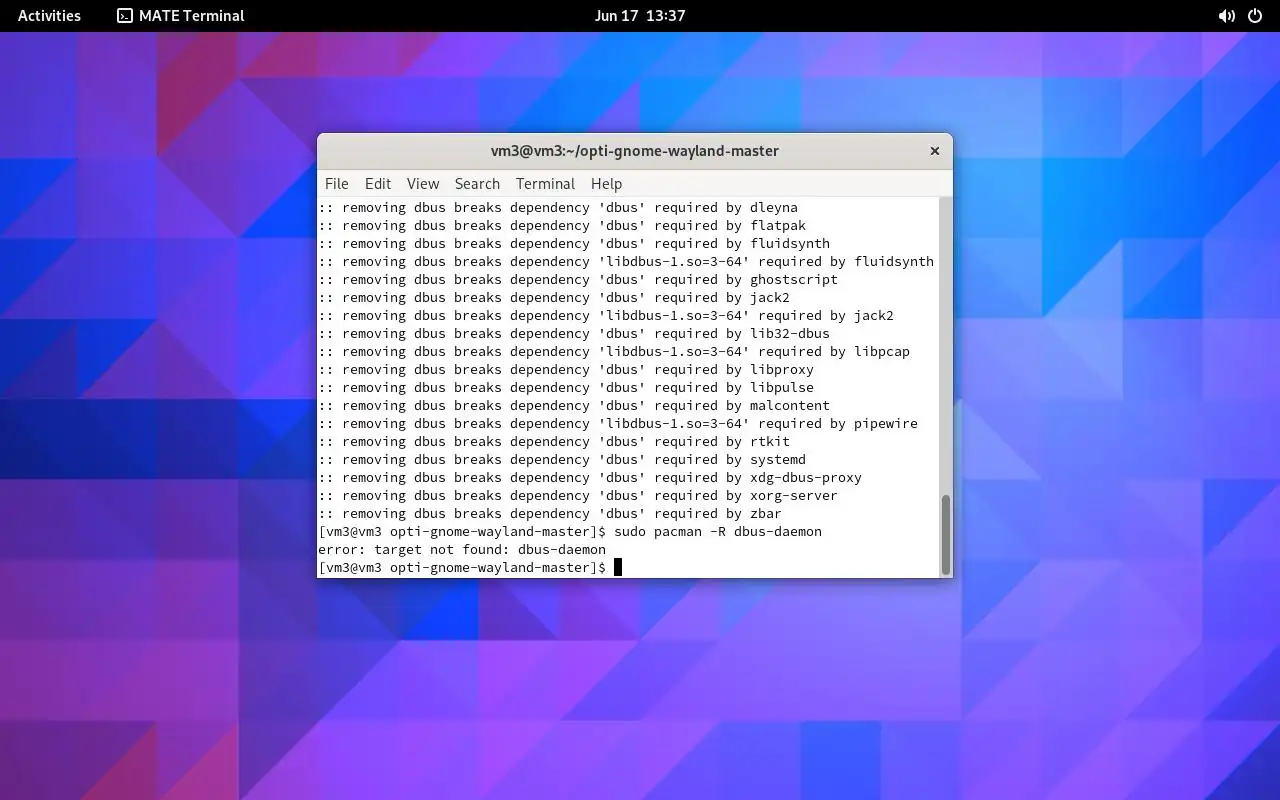Screen dimensions: 1280x800
Task: Click the line 'required by systemd'
Action: tap(562, 459)
